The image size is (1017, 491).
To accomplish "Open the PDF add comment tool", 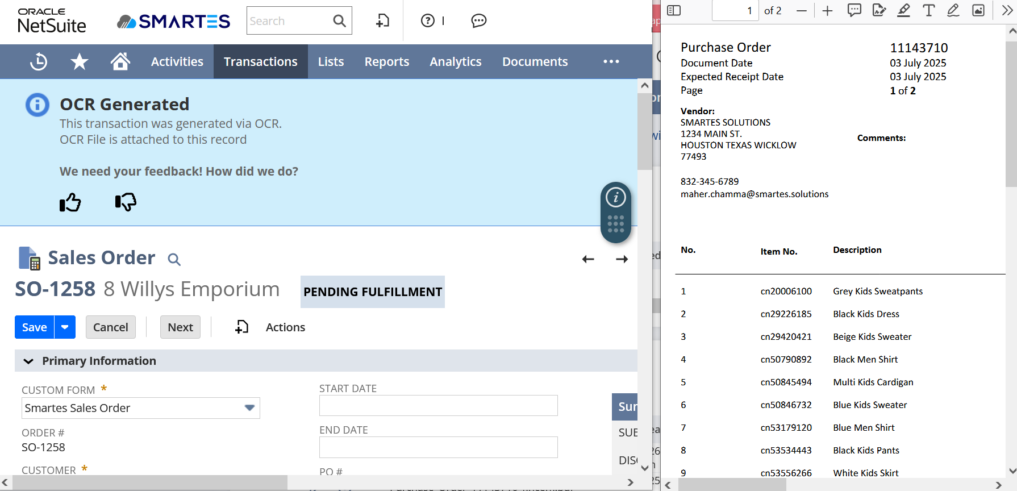I will (854, 10).
